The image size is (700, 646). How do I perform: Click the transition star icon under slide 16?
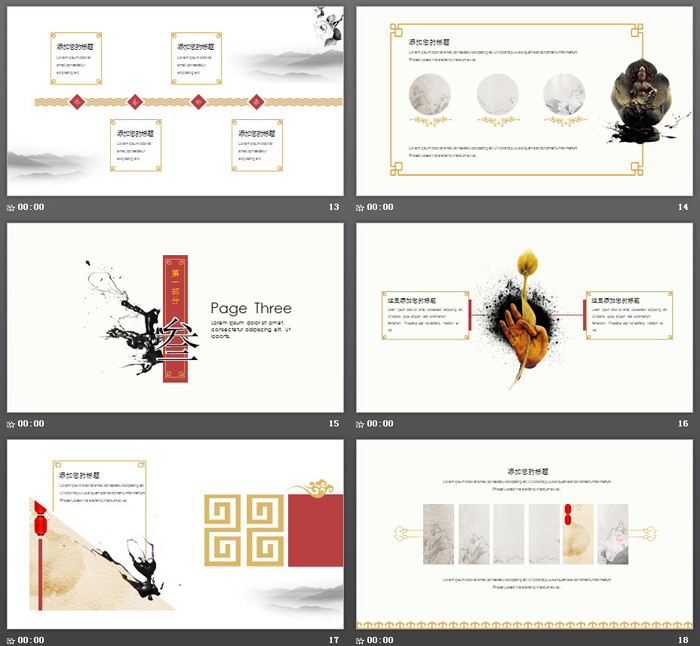pos(361,424)
